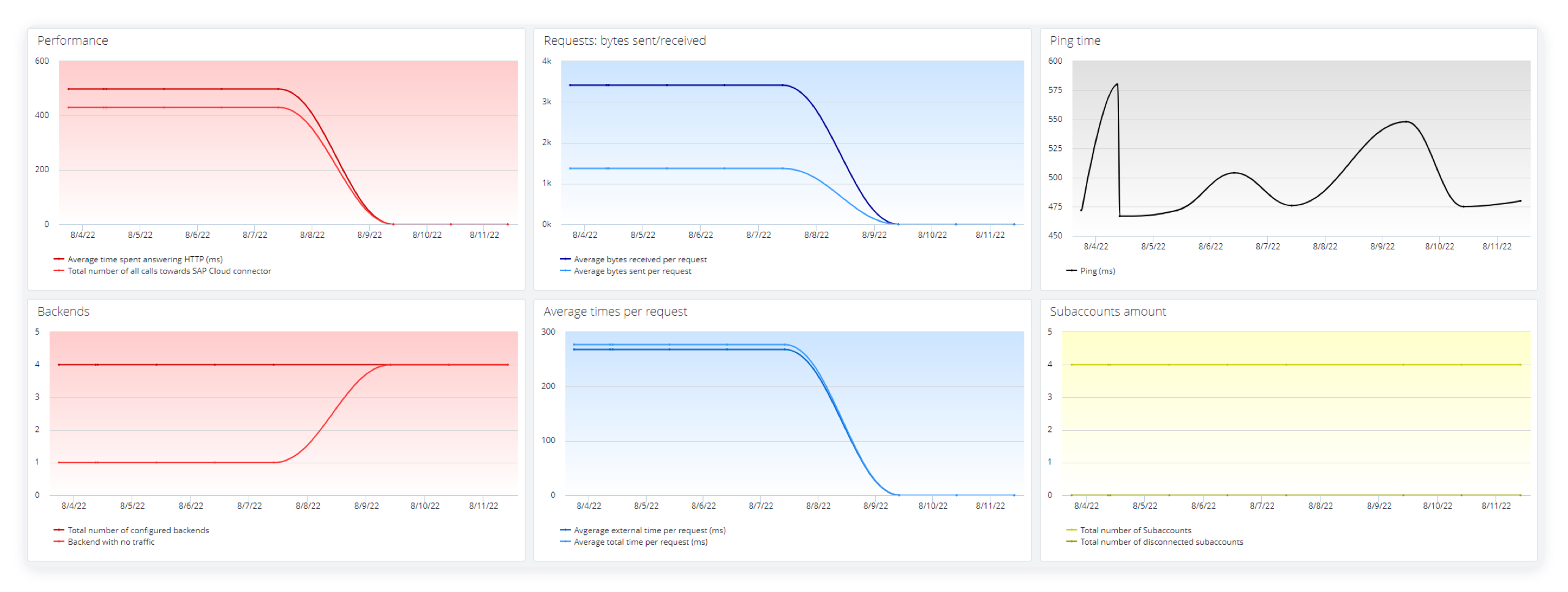Screen dimensions: 1568x592
Task: Click 8/8/22 axis label in Subaccounts chart
Action: click(x=1321, y=506)
